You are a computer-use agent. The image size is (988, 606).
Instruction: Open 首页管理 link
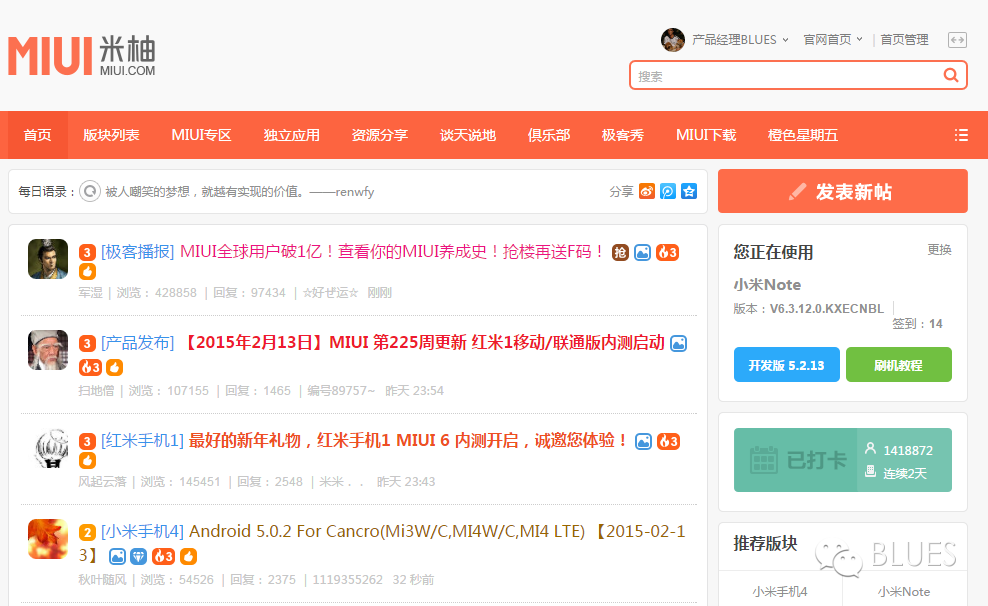click(904, 40)
